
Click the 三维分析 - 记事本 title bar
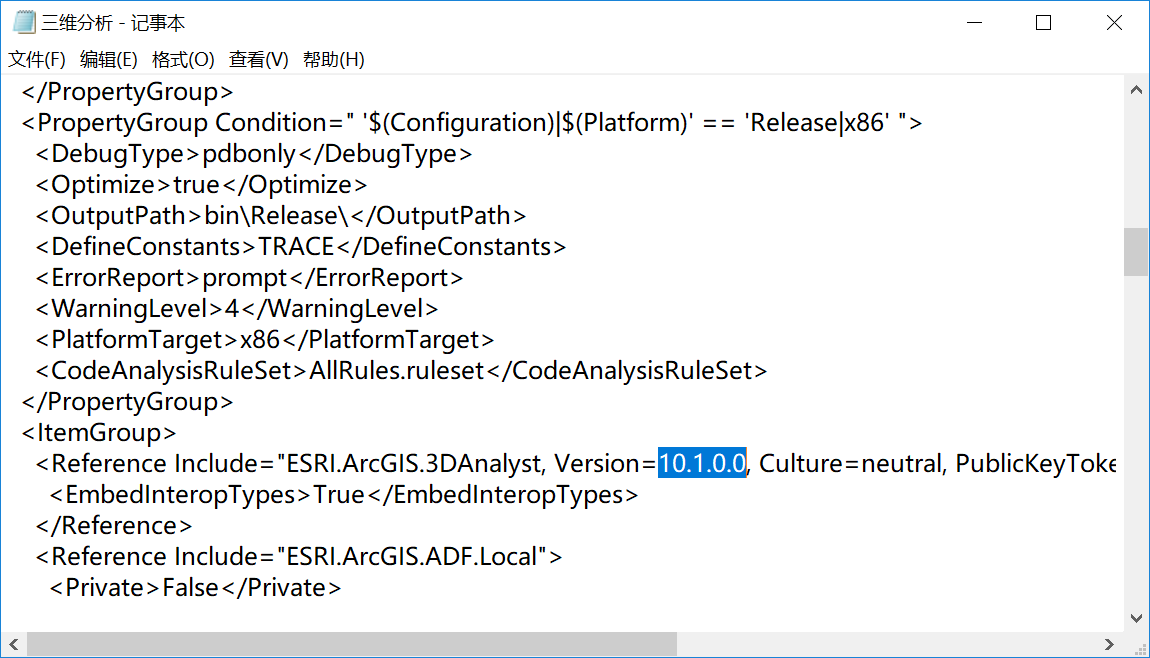pyautogui.click(x=500, y=23)
